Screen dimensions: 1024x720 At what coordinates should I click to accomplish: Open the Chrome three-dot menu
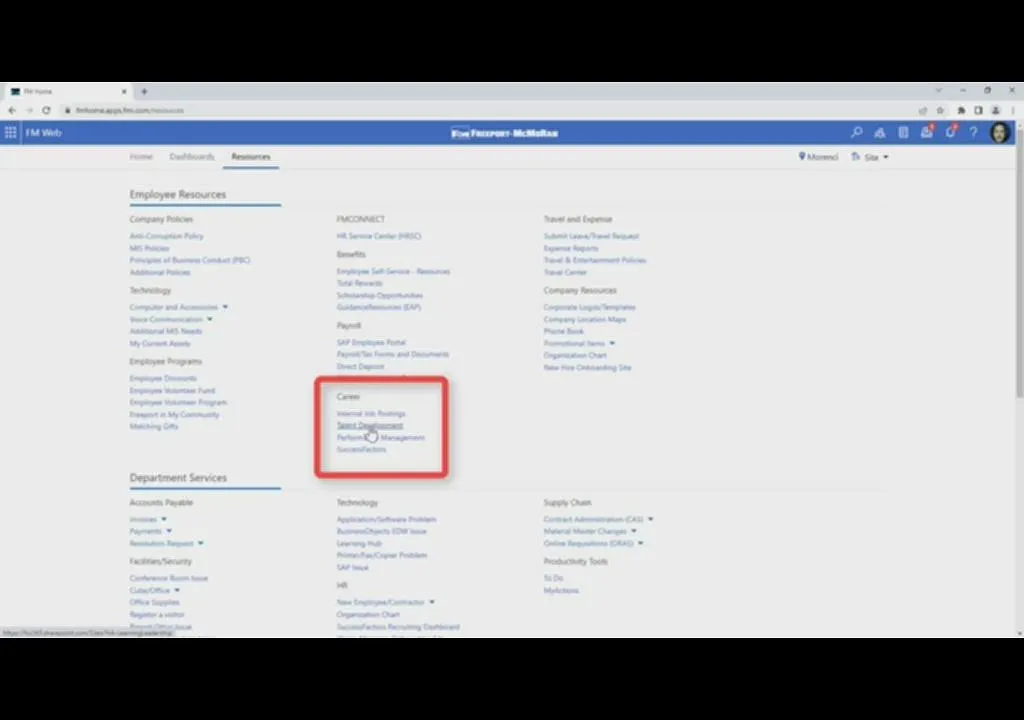tap(1013, 110)
